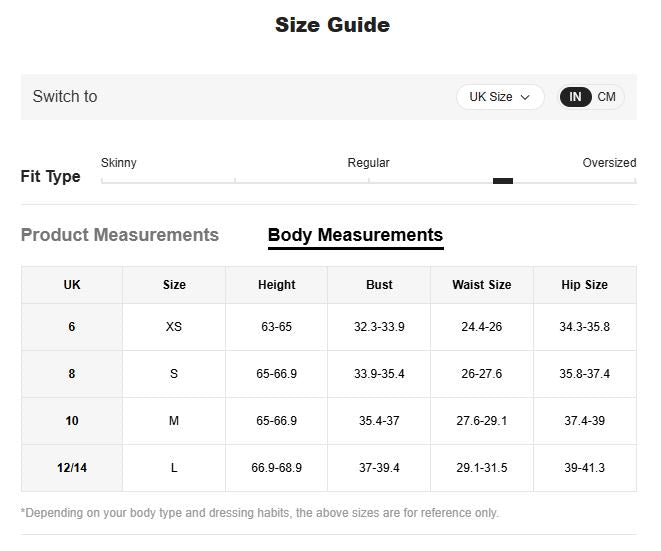Screen dimensions: 661x551
Task: Select the UK 6 row header
Action: click(x=72, y=327)
